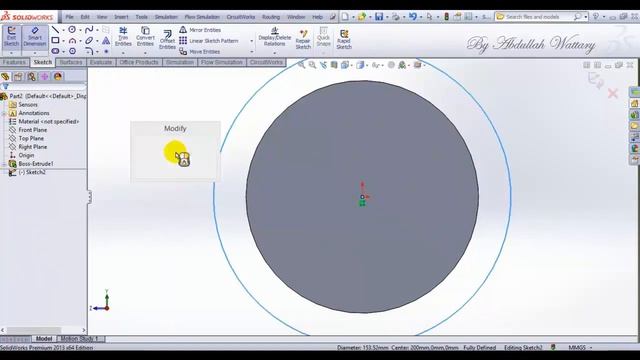Click Convert Entities tool
The height and width of the screenshot is (360, 640).
pos(145,36)
